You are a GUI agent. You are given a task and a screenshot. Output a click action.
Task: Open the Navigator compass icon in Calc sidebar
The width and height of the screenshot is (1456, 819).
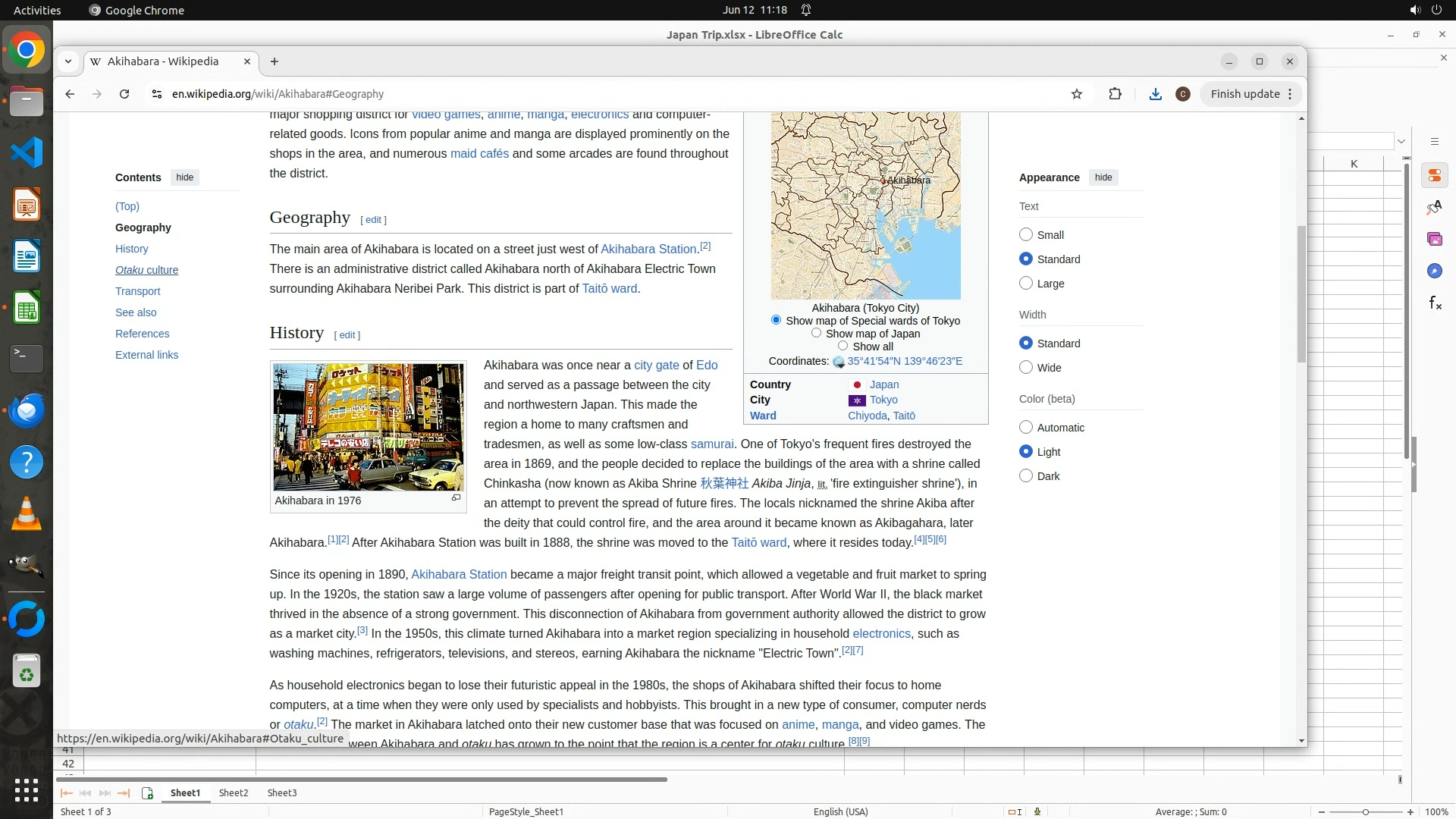[1434, 271]
